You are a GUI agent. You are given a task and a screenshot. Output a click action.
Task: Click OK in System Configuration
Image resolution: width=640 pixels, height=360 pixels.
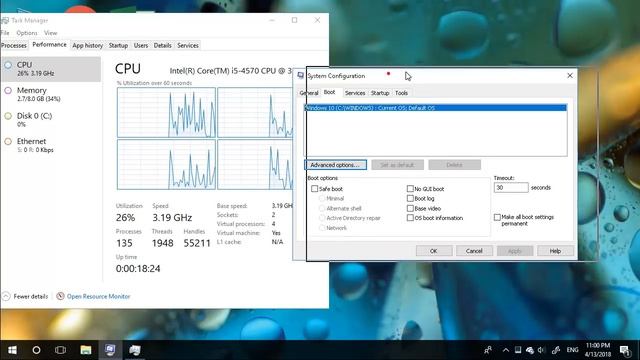434,251
